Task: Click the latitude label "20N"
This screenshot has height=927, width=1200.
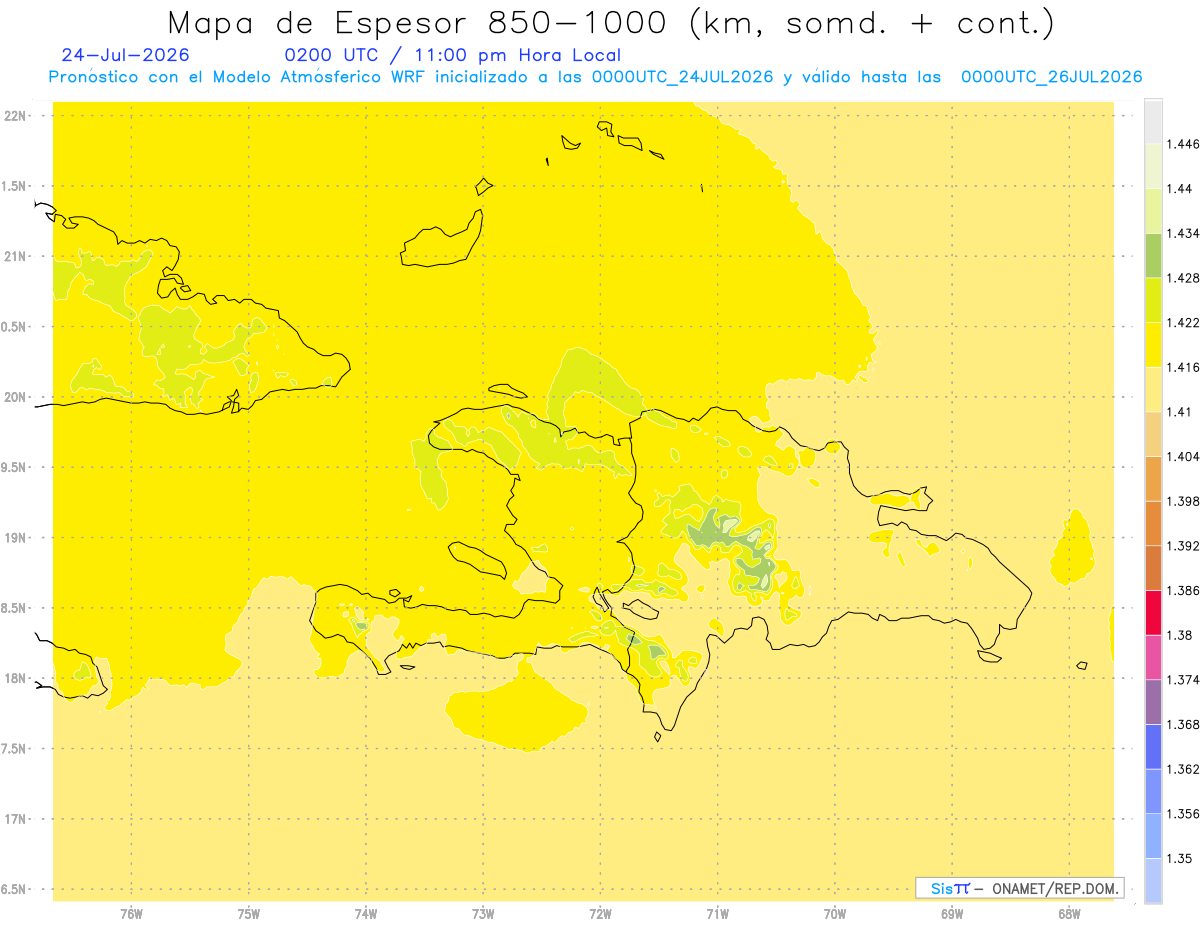Action: click(15, 397)
